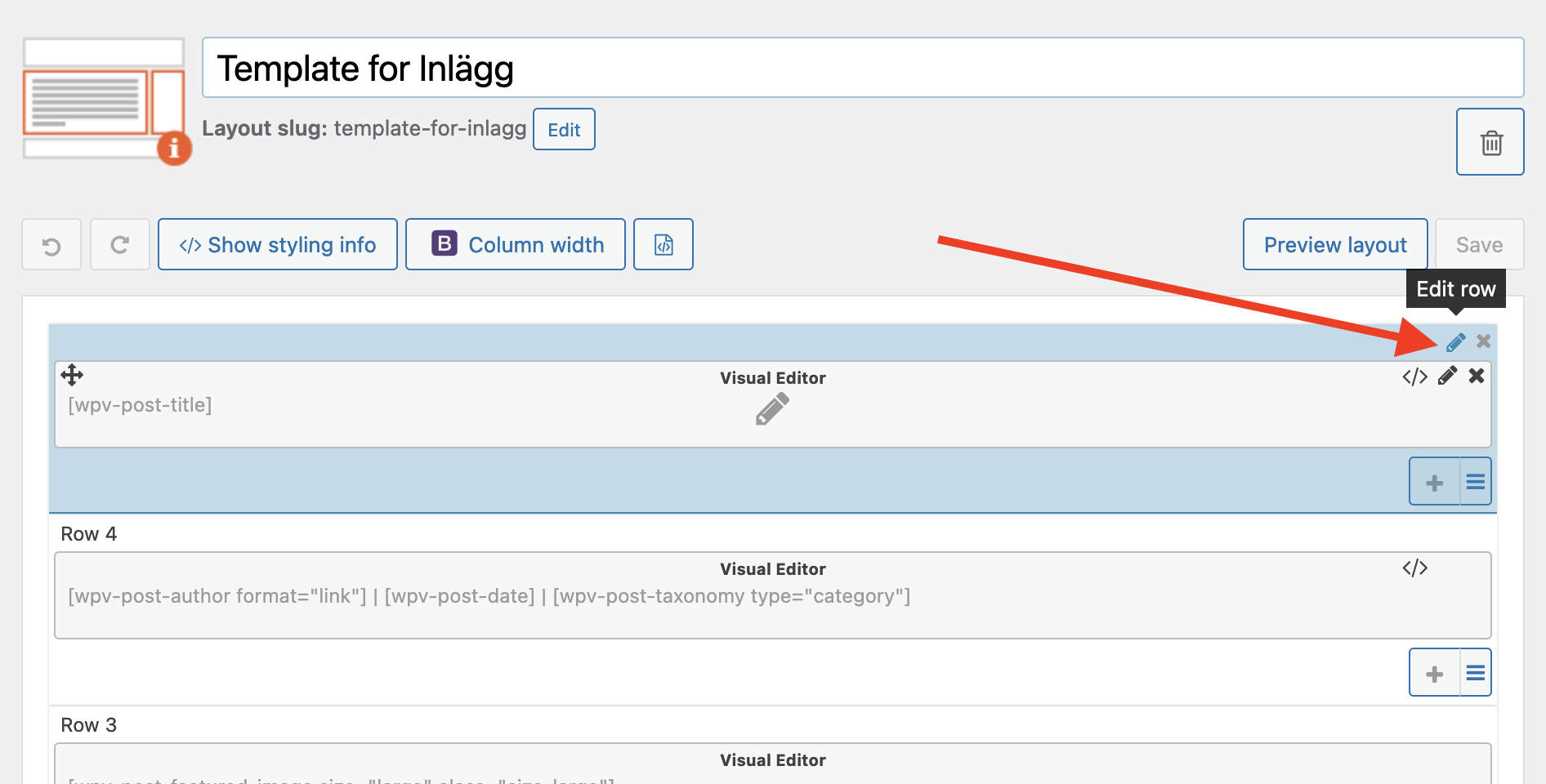Open the Column width setting
Image resolution: width=1546 pixels, height=784 pixels.
click(x=516, y=244)
